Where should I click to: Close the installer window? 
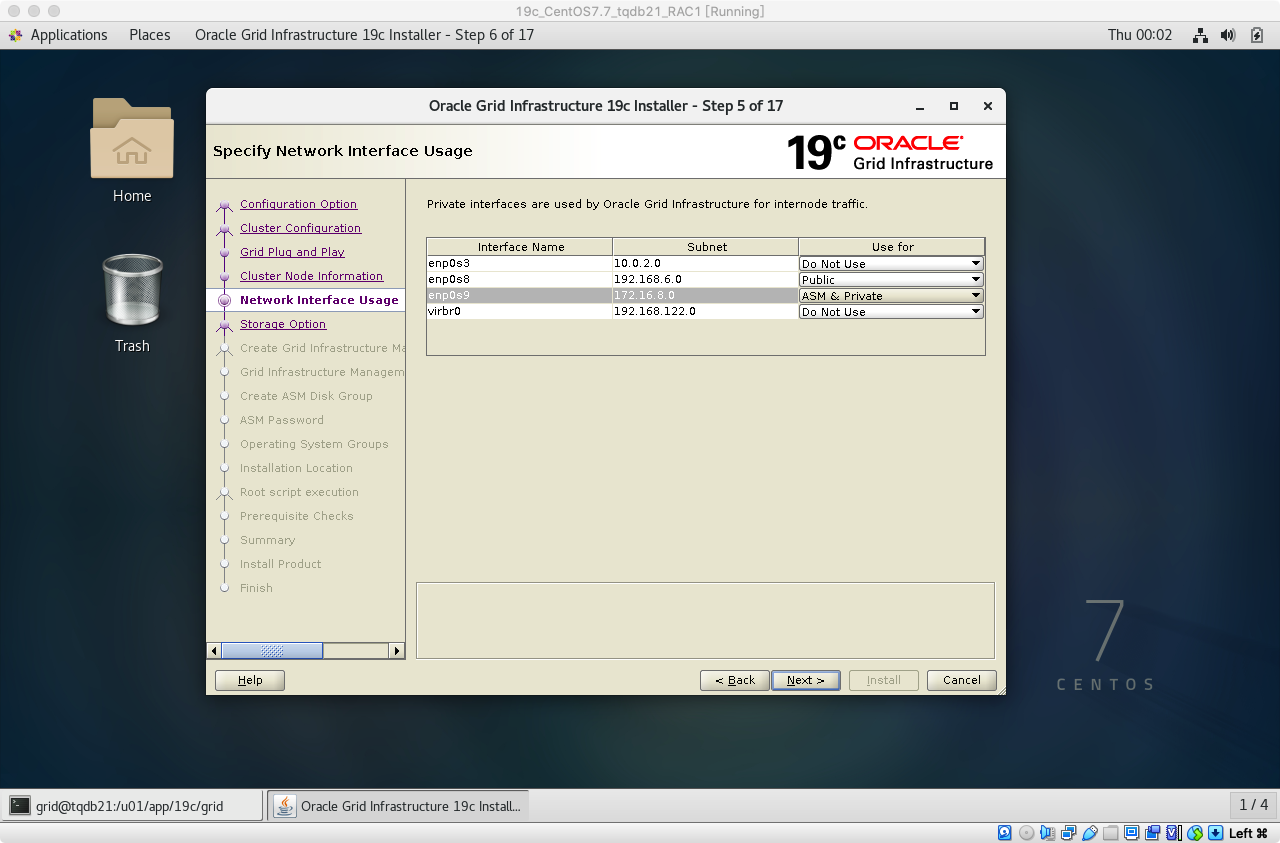pyautogui.click(x=988, y=106)
